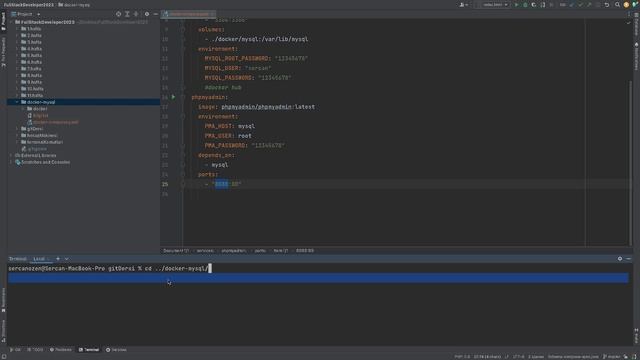Run the selected configuration
This screenshot has height=360, width=640.
coord(516,5)
